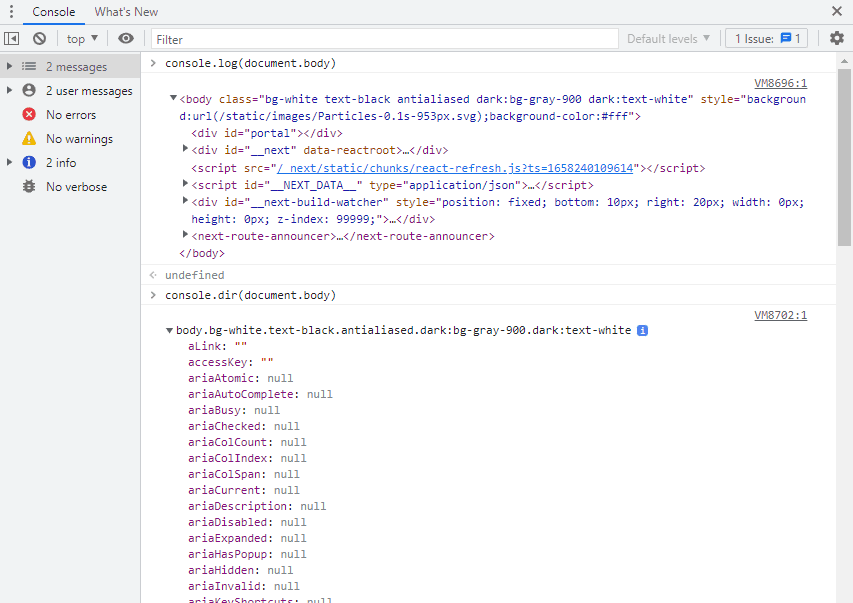
Task: Open Console settings gear
Action: coord(837,38)
